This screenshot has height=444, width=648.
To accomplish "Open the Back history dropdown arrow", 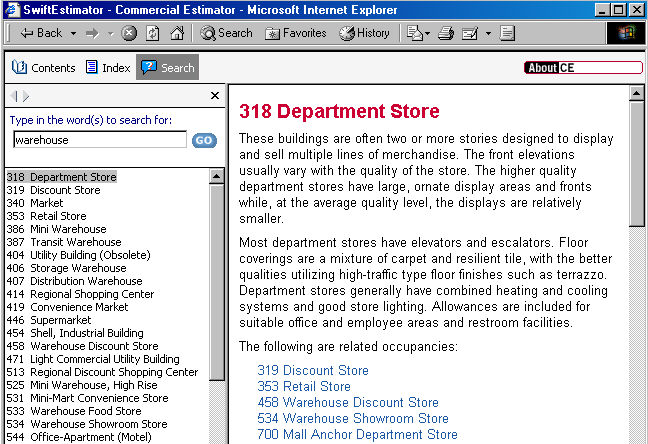I will click(x=73, y=33).
